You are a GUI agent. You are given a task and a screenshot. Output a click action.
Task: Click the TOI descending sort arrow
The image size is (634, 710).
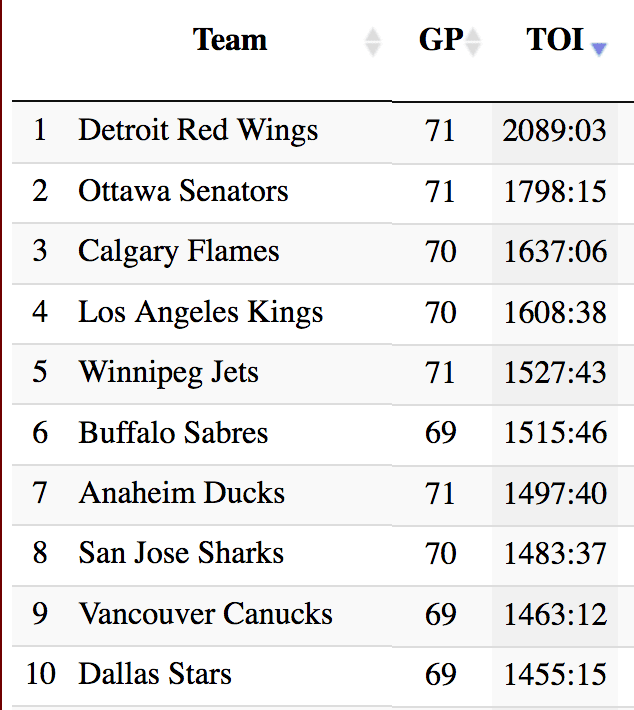[599, 48]
